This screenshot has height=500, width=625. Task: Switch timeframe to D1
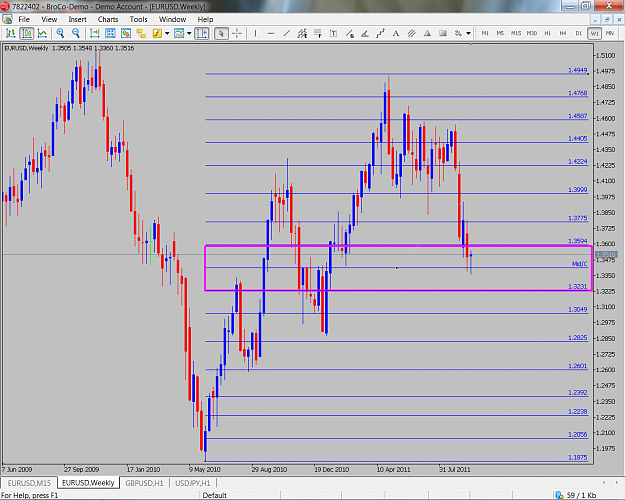[x=578, y=33]
